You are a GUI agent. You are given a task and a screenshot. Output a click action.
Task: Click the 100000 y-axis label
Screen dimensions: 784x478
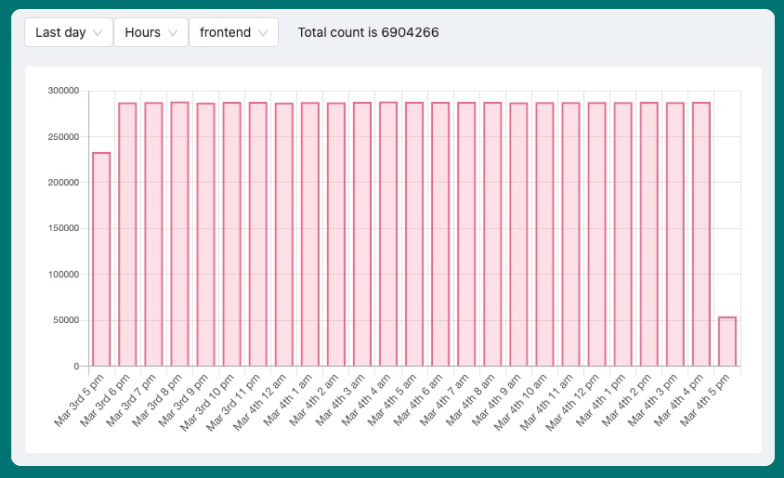(x=64, y=274)
